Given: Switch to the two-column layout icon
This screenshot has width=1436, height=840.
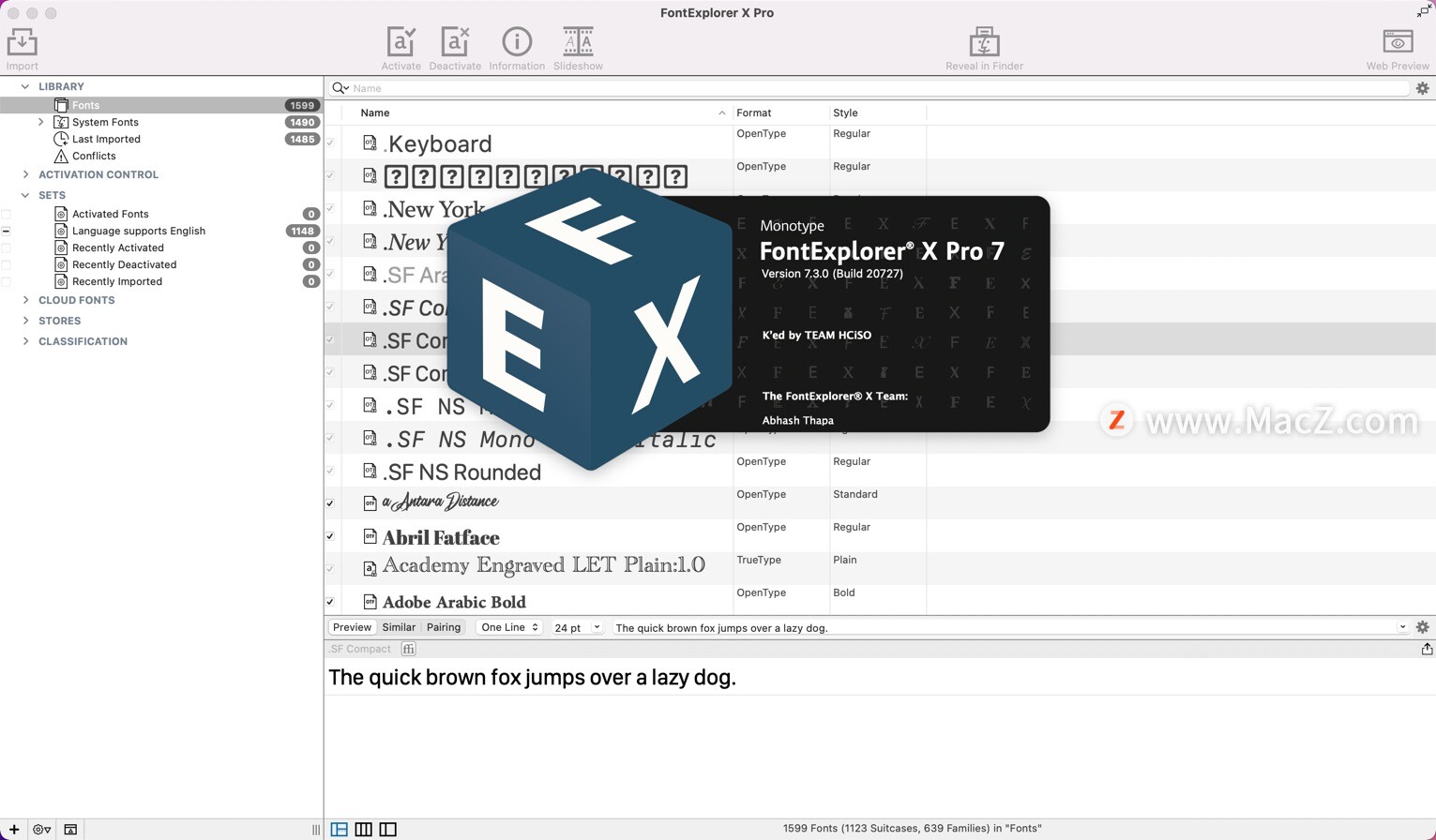Looking at the screenshot, I should pos(387,829).
